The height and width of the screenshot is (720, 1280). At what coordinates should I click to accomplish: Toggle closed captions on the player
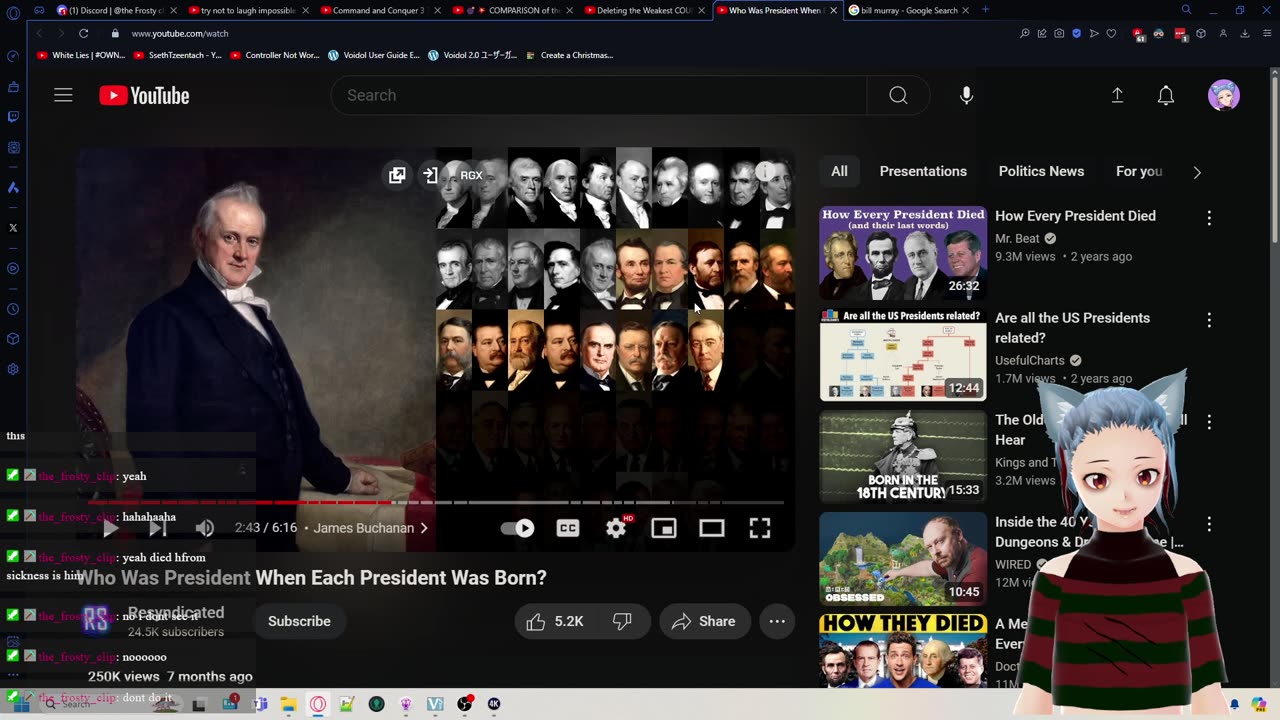point(568,528)
